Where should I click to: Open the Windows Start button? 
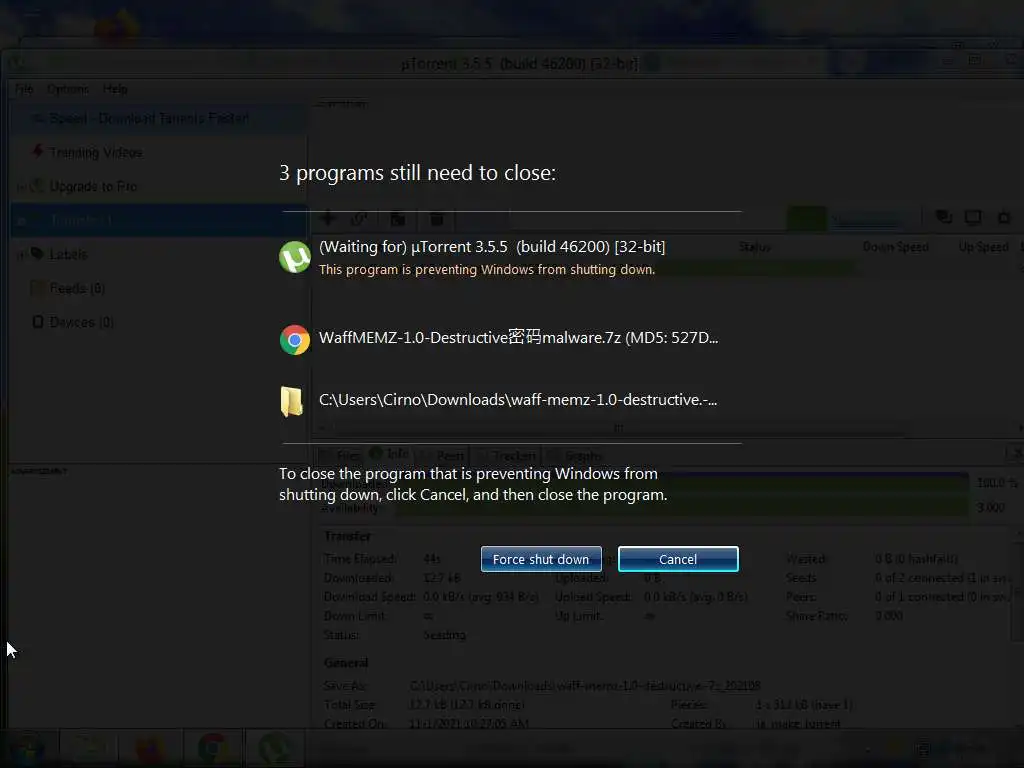pos(26,748)
